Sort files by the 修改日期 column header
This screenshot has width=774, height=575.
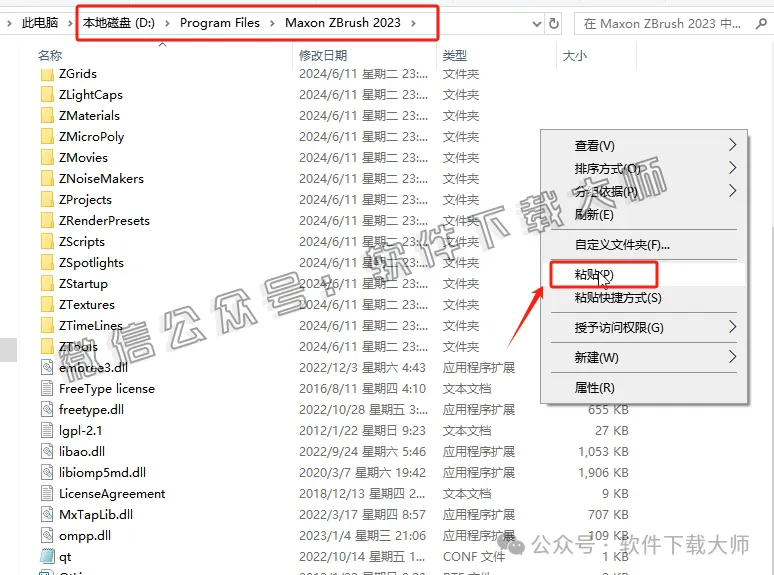[323, 56]
